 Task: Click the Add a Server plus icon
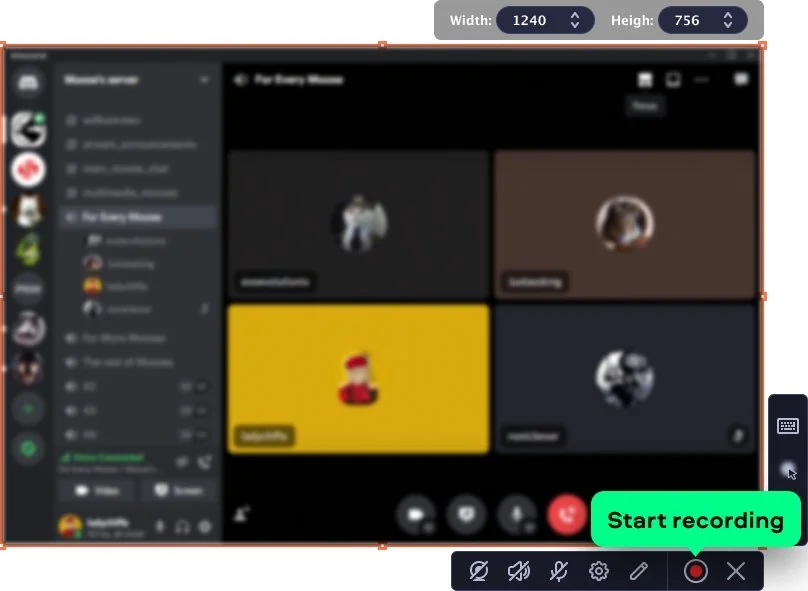28,409
